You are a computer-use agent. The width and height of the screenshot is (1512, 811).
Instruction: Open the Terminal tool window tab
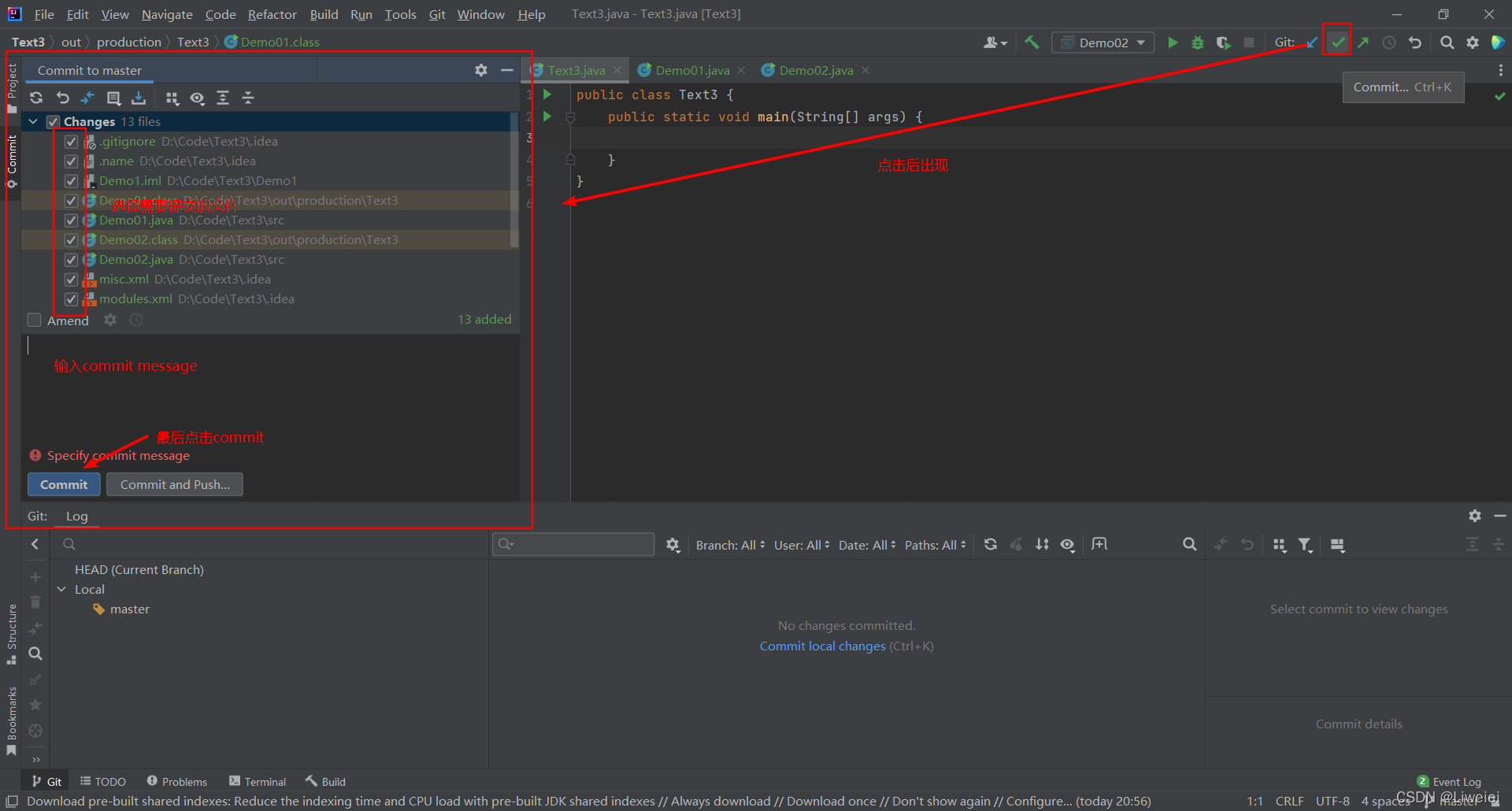click(258, 782)
